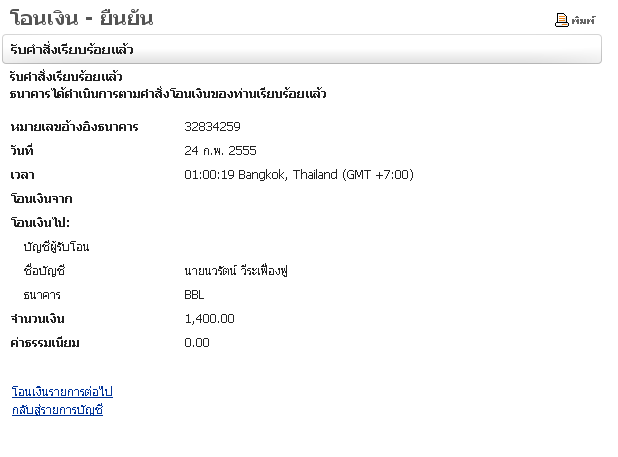This screenshot has width=618, height=457.
Task: Click the โอนเงินจาก label
Action: (40, 199)
